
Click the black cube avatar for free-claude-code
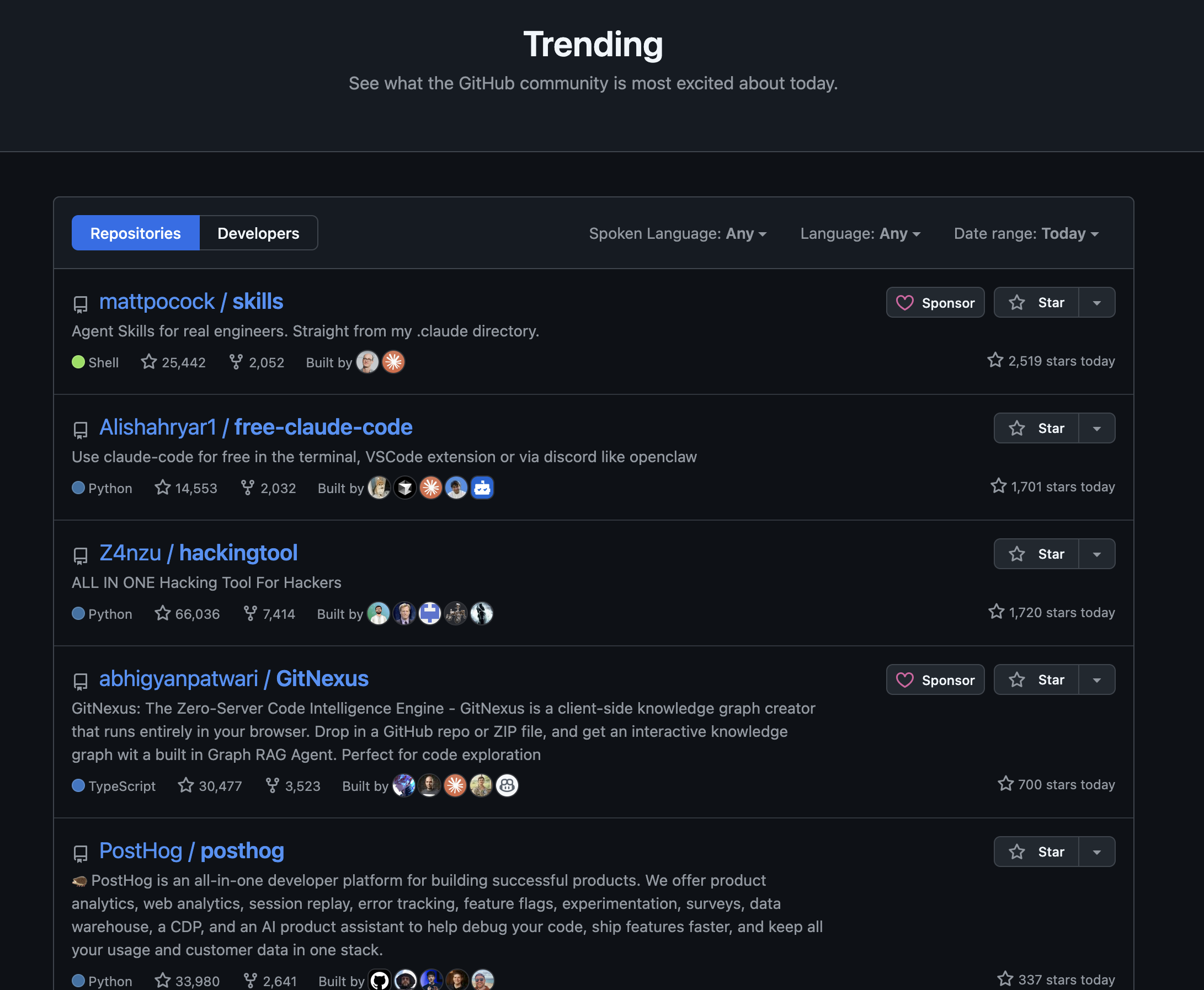pos(404,488)
